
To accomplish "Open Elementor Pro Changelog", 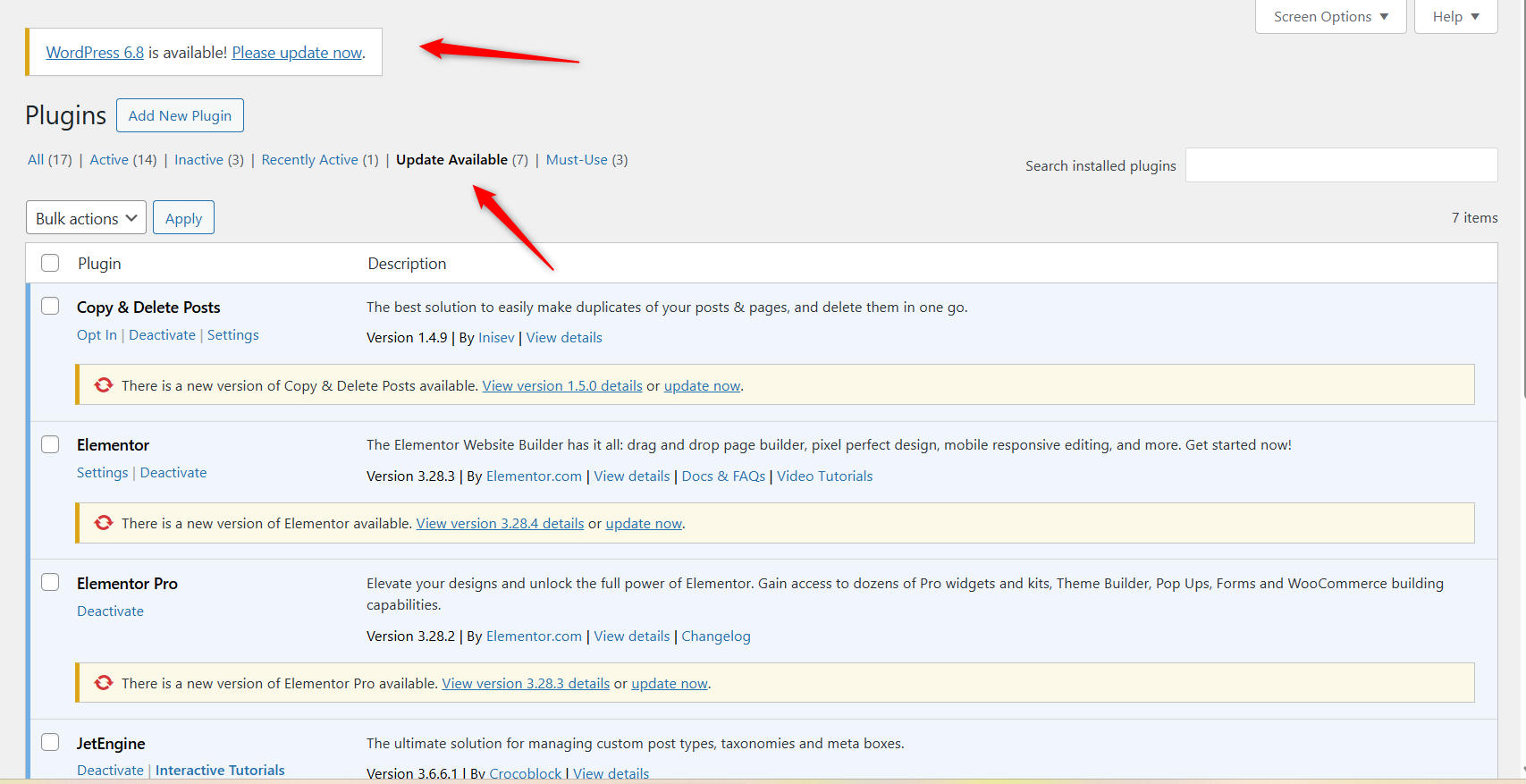I will (x=716, y=636).
